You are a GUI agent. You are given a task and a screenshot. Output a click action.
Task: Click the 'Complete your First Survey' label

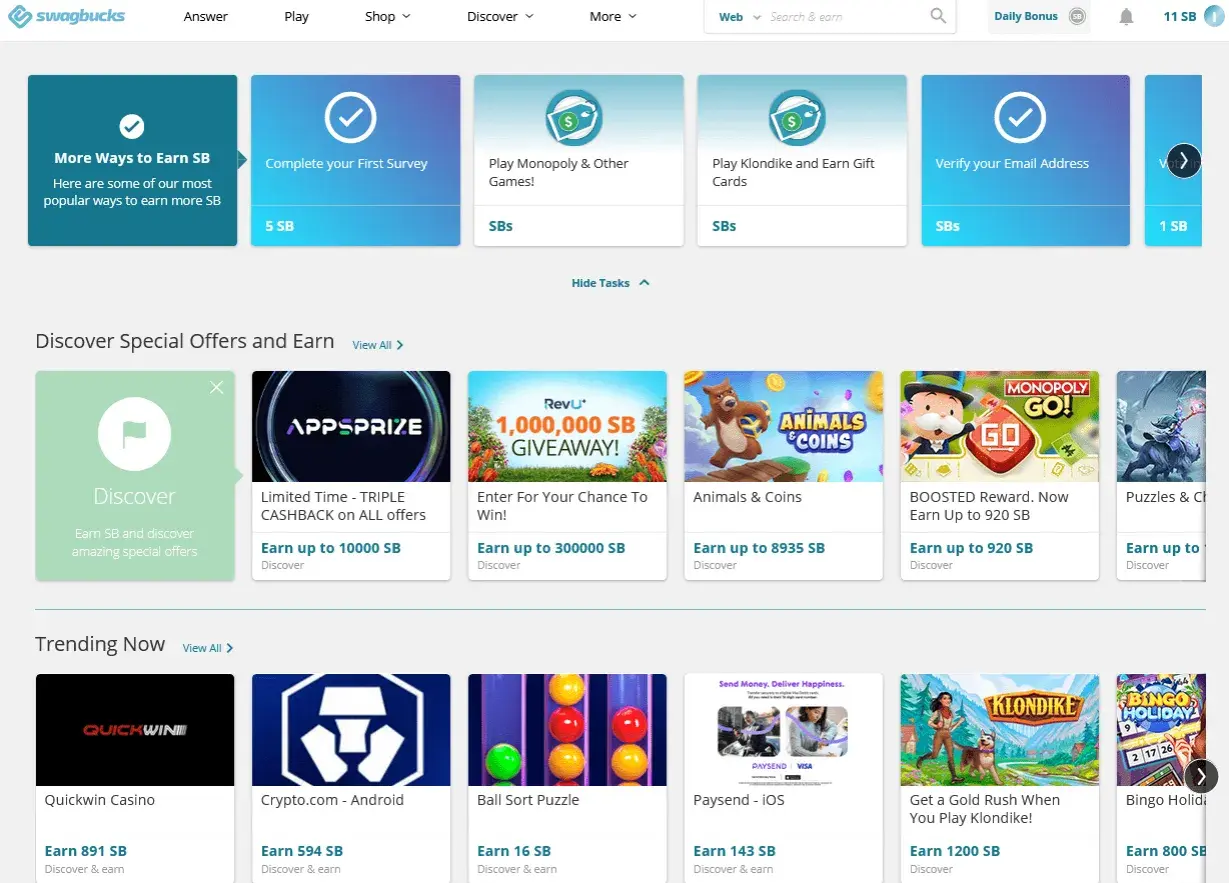coord(346,164)
